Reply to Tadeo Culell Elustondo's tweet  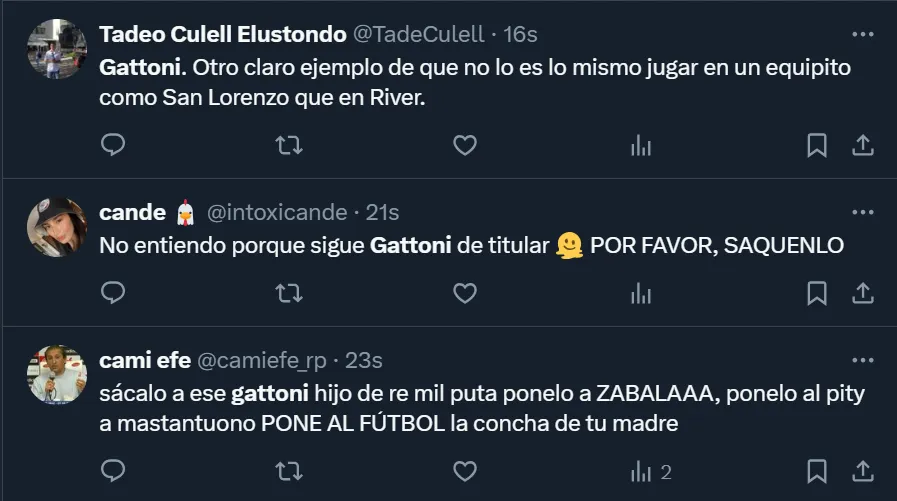114,146
